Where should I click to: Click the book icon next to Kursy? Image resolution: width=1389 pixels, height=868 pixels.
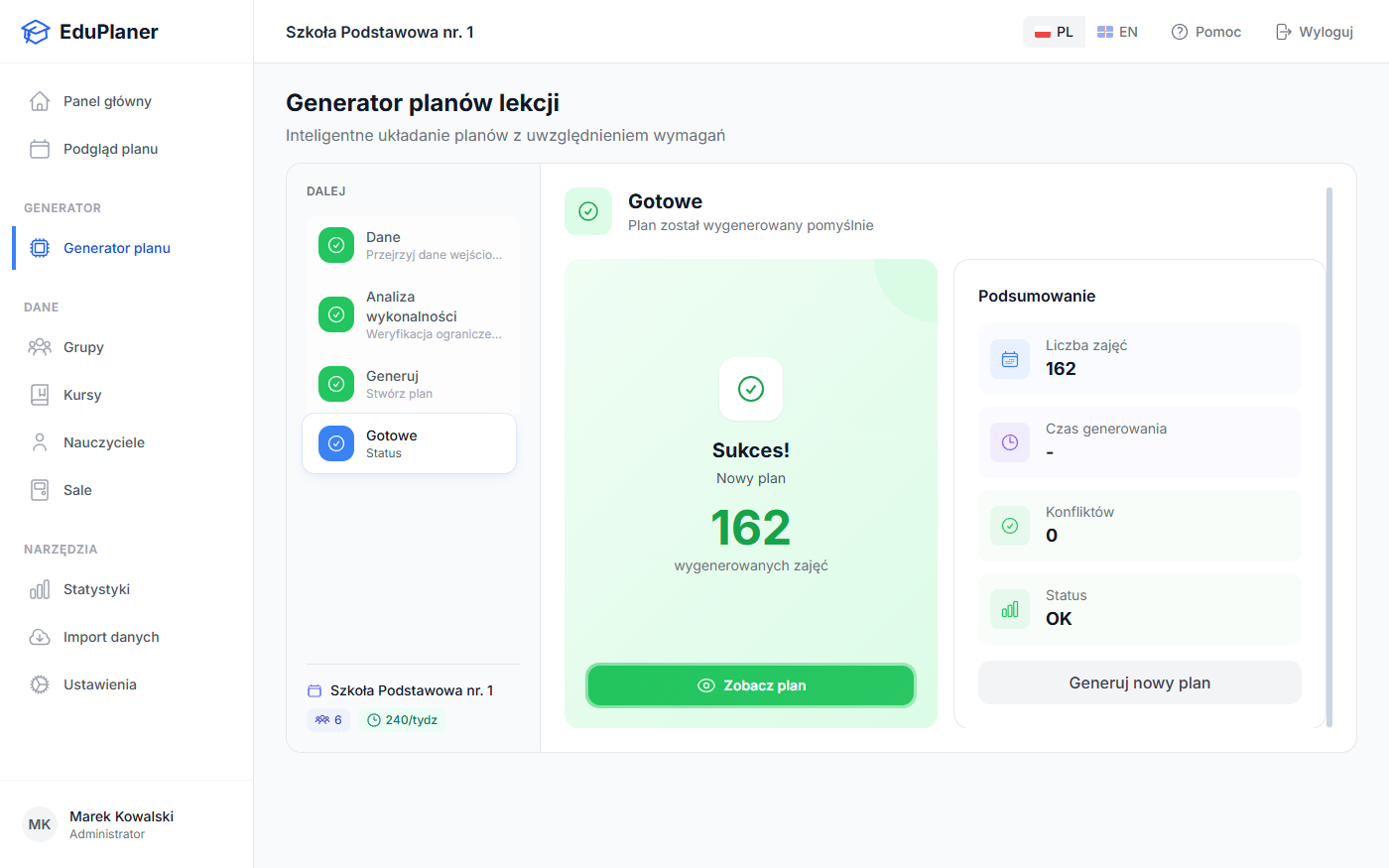[x=40, y=395]
